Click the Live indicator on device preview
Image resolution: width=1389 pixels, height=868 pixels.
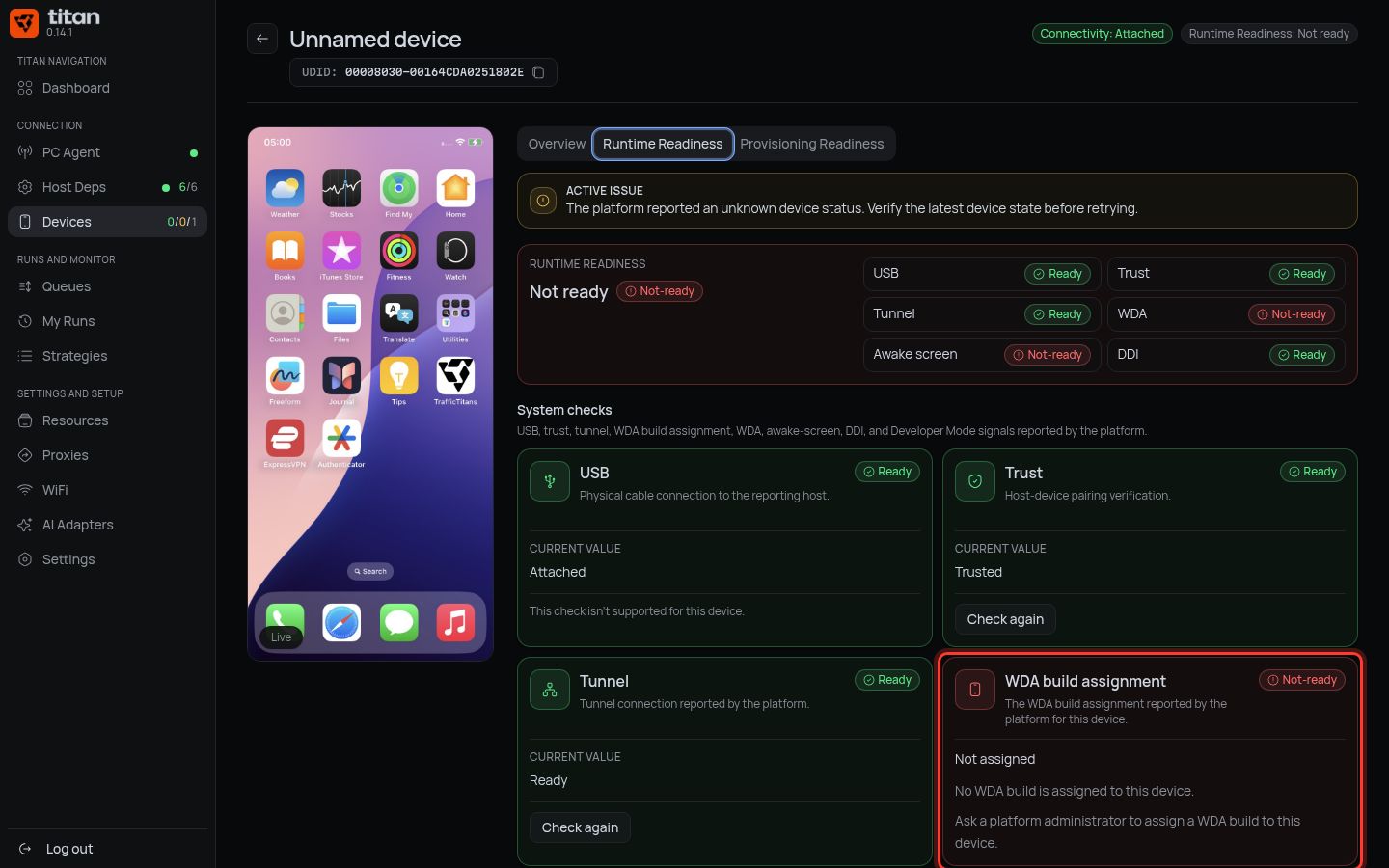[281, 637]
